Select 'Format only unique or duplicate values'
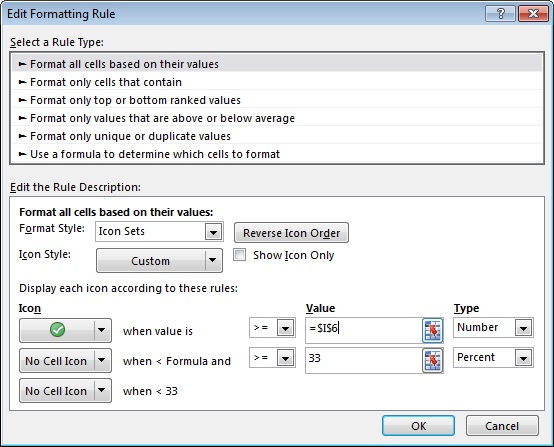Screen dimensions: 554x447 (277, 136)
